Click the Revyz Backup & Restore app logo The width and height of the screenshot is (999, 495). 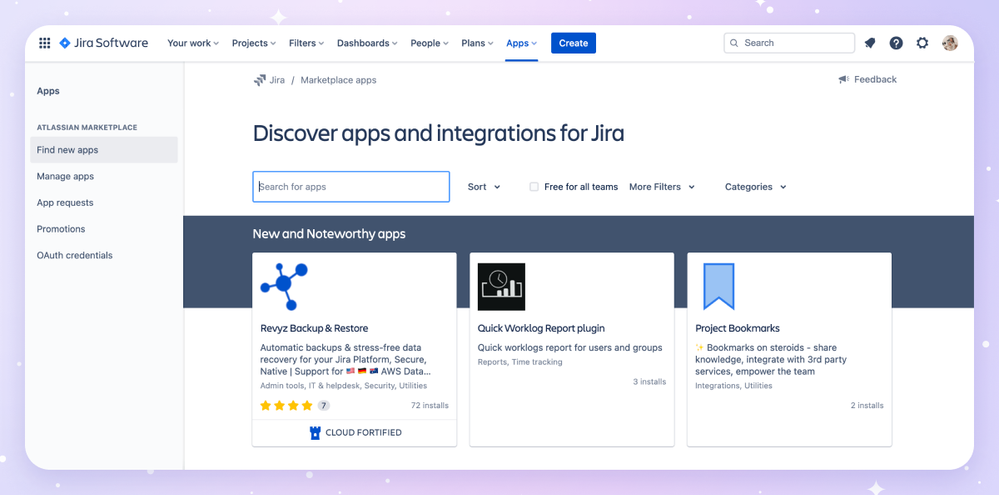pos(284,287)
